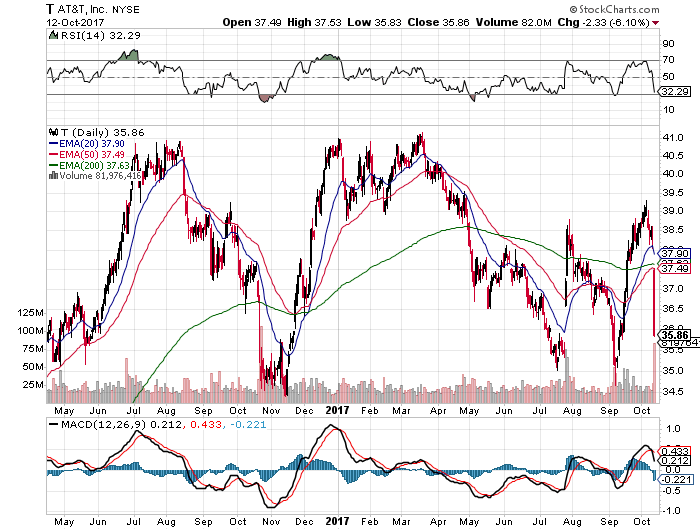Click the 25M volume axis label

click(x=33, y=384)
